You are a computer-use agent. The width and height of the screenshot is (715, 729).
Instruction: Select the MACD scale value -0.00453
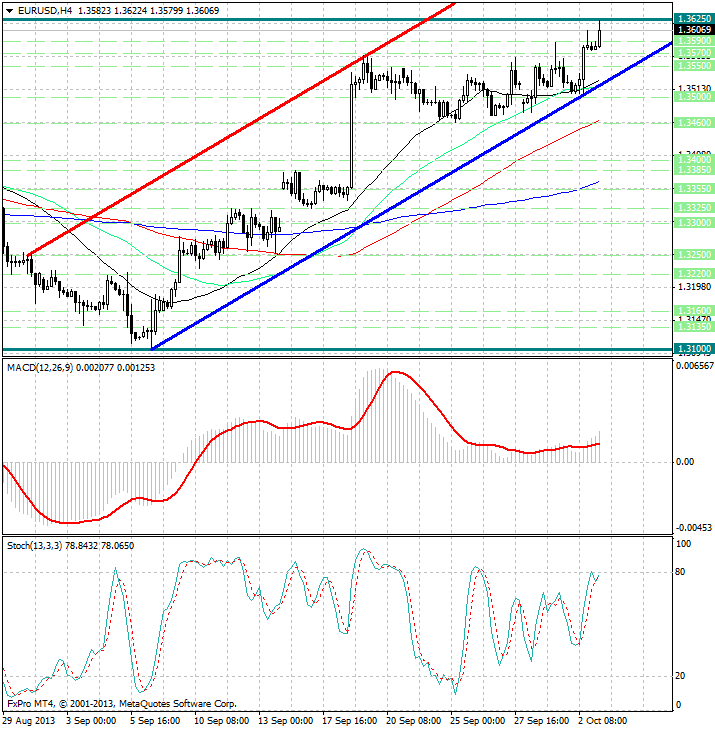coord(694,528)
